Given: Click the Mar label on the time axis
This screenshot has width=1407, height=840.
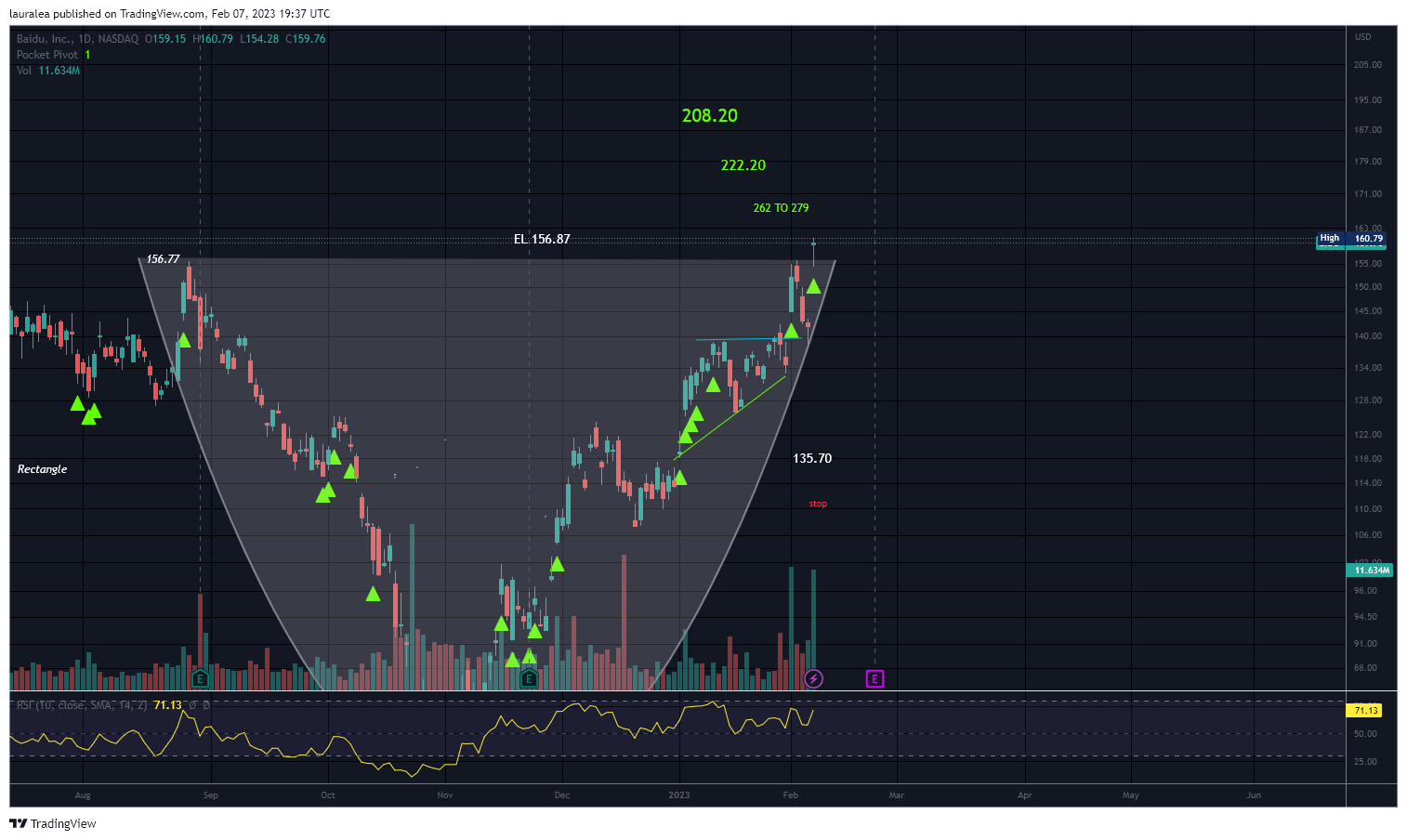Looking at the screenshot, I should pyautogui.click(x=897, y=795).
